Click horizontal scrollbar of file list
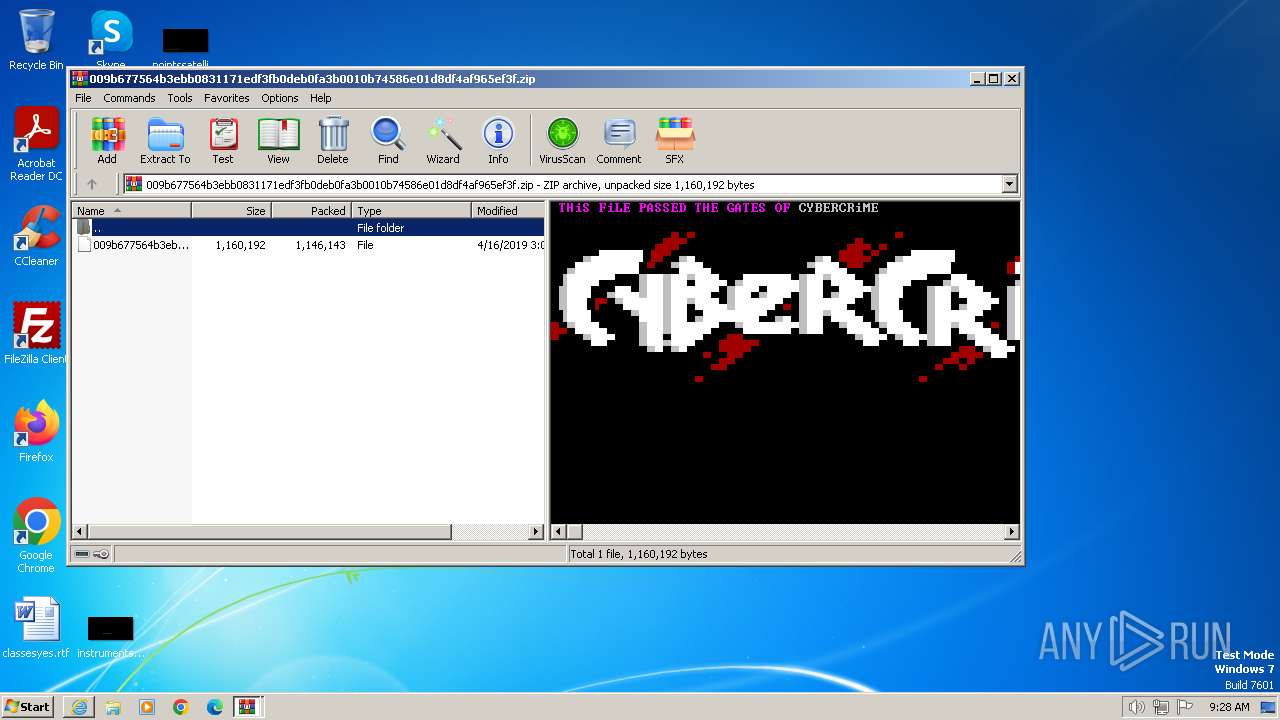Viewport: 1280px width, 720px height. [x=270, y=532]
